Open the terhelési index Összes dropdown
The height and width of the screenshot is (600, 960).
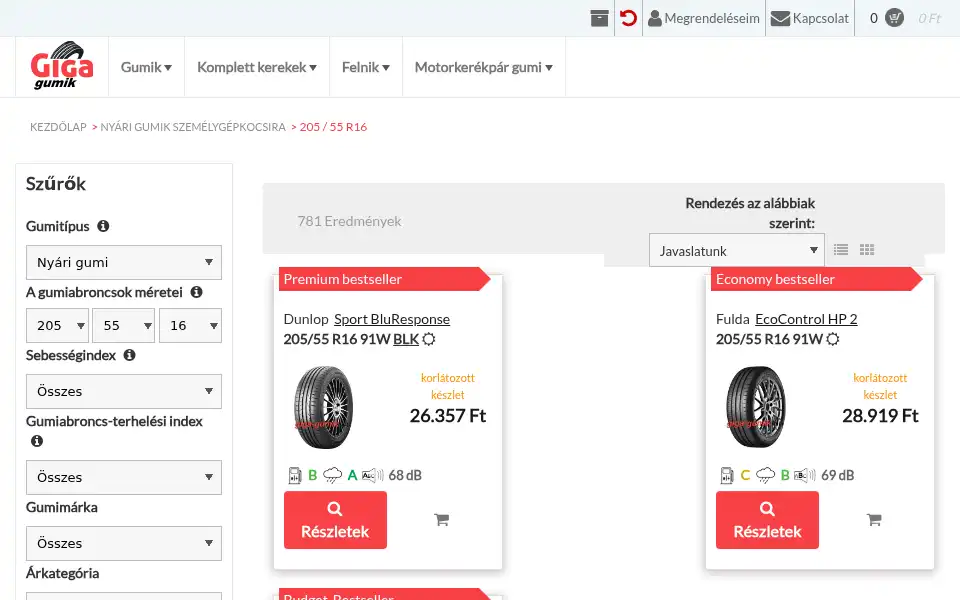[x=124, y=478]
